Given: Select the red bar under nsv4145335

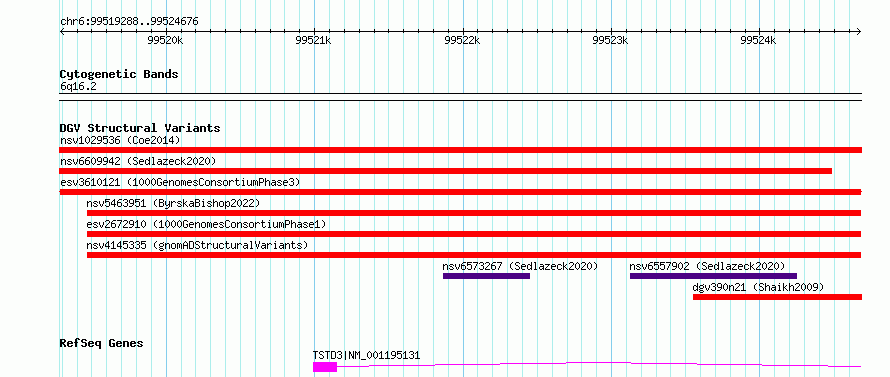Looking at the screenshot, I should pyautogui.click(x=474, y=255).
